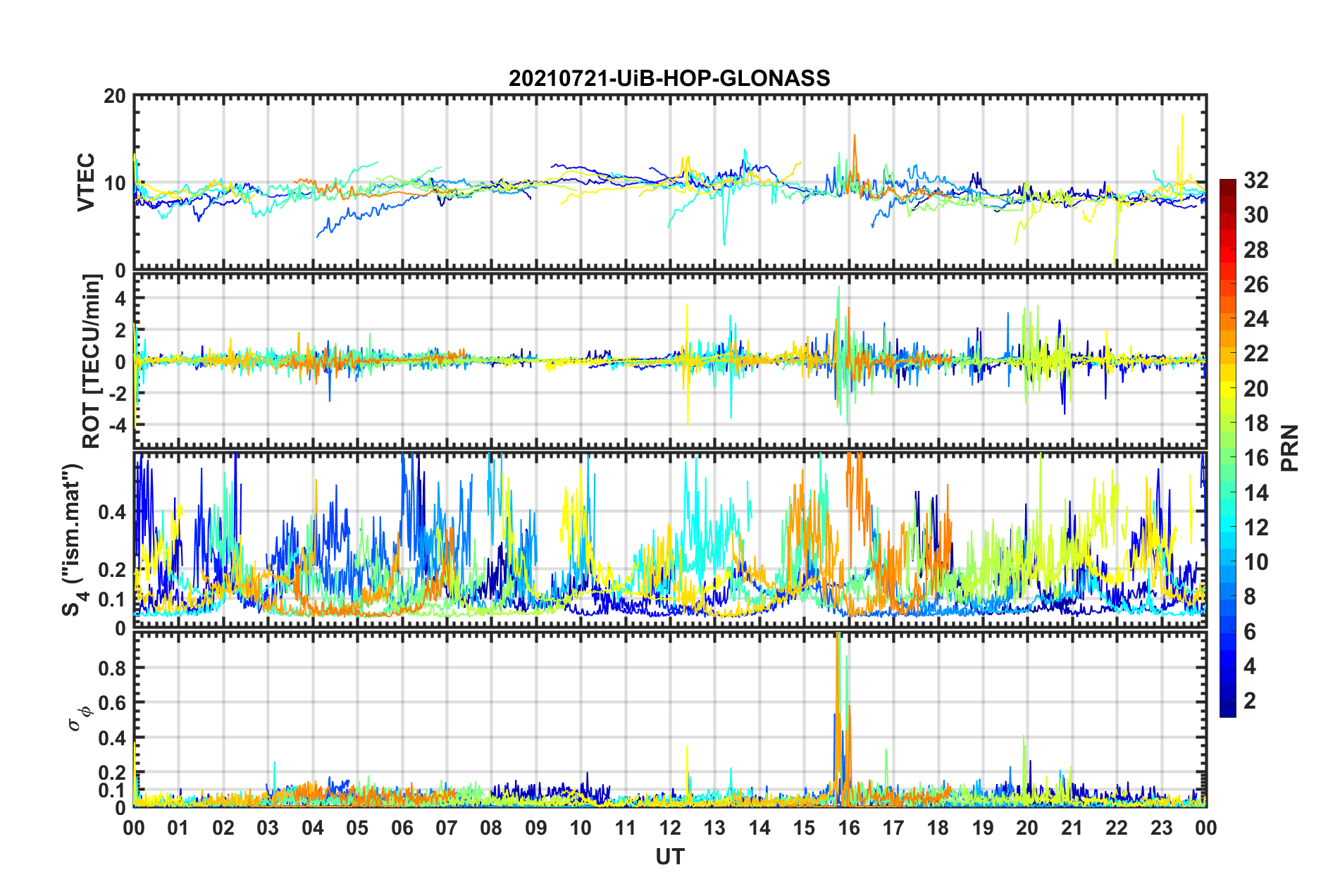Click x-axis tick label 06
1340x896 pixels.
tap(402, 828)
